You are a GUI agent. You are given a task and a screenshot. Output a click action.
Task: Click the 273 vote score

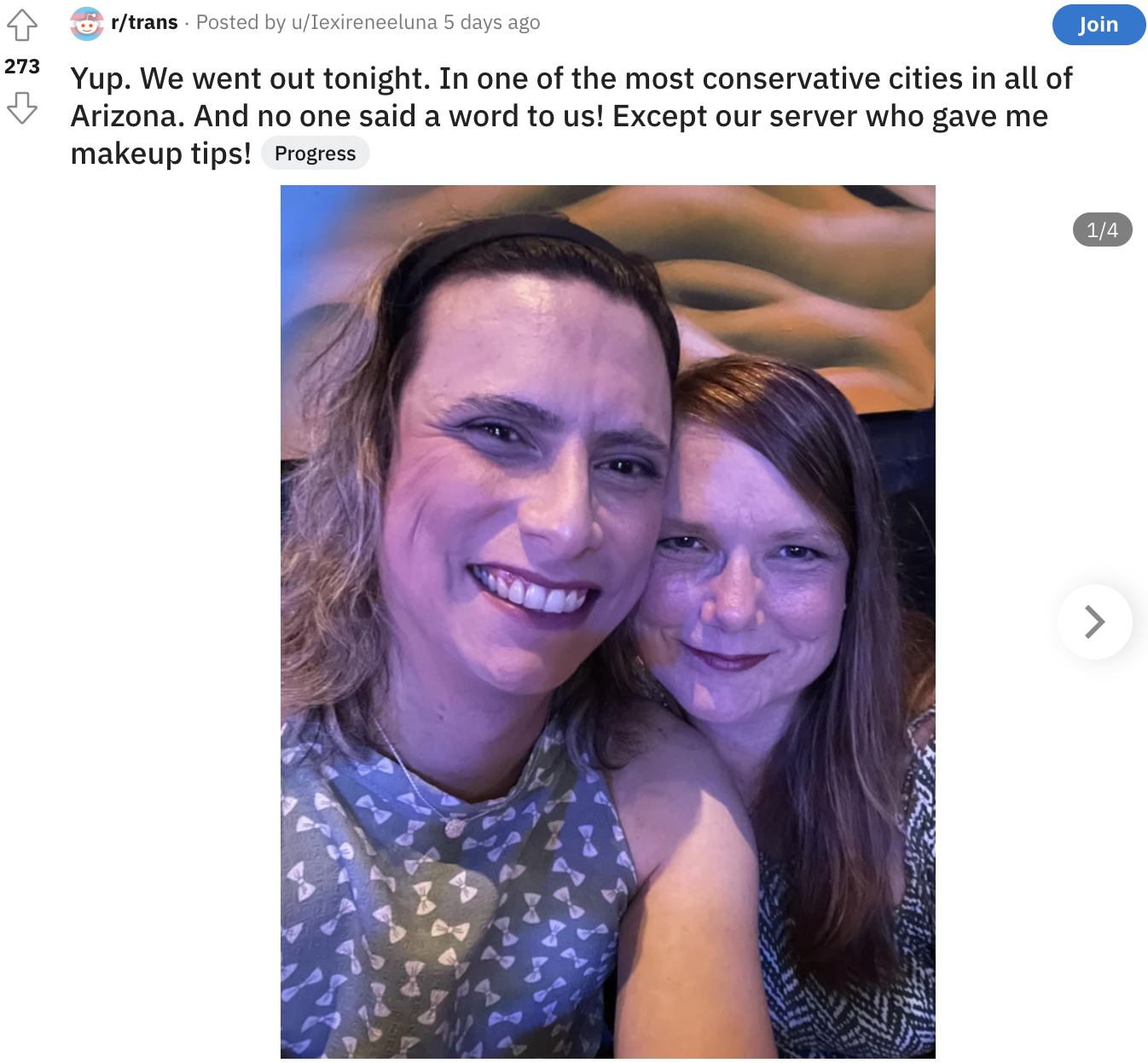(x=22, y=67)
